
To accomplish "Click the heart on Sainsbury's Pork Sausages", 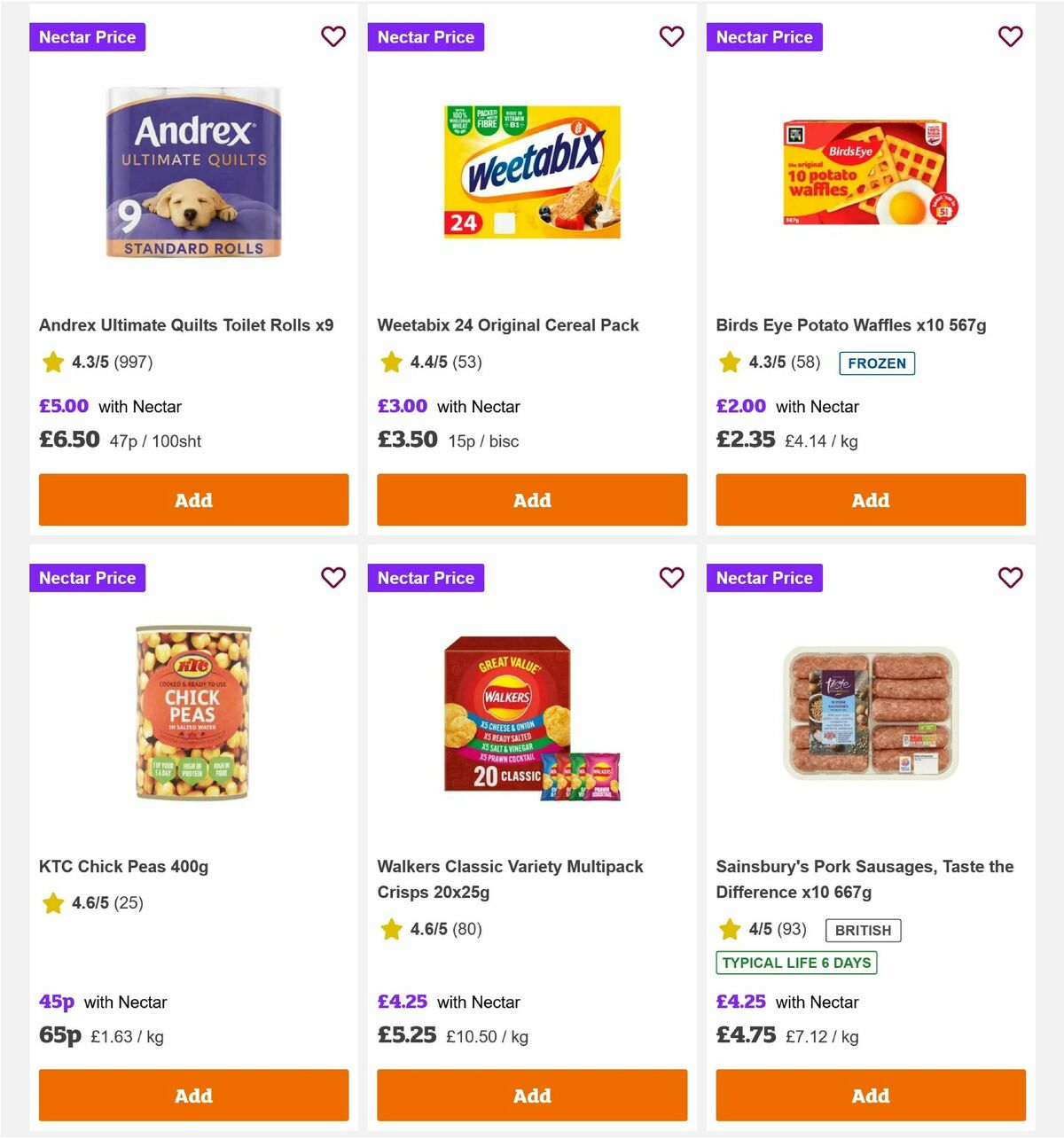I will pos(1011,577).
